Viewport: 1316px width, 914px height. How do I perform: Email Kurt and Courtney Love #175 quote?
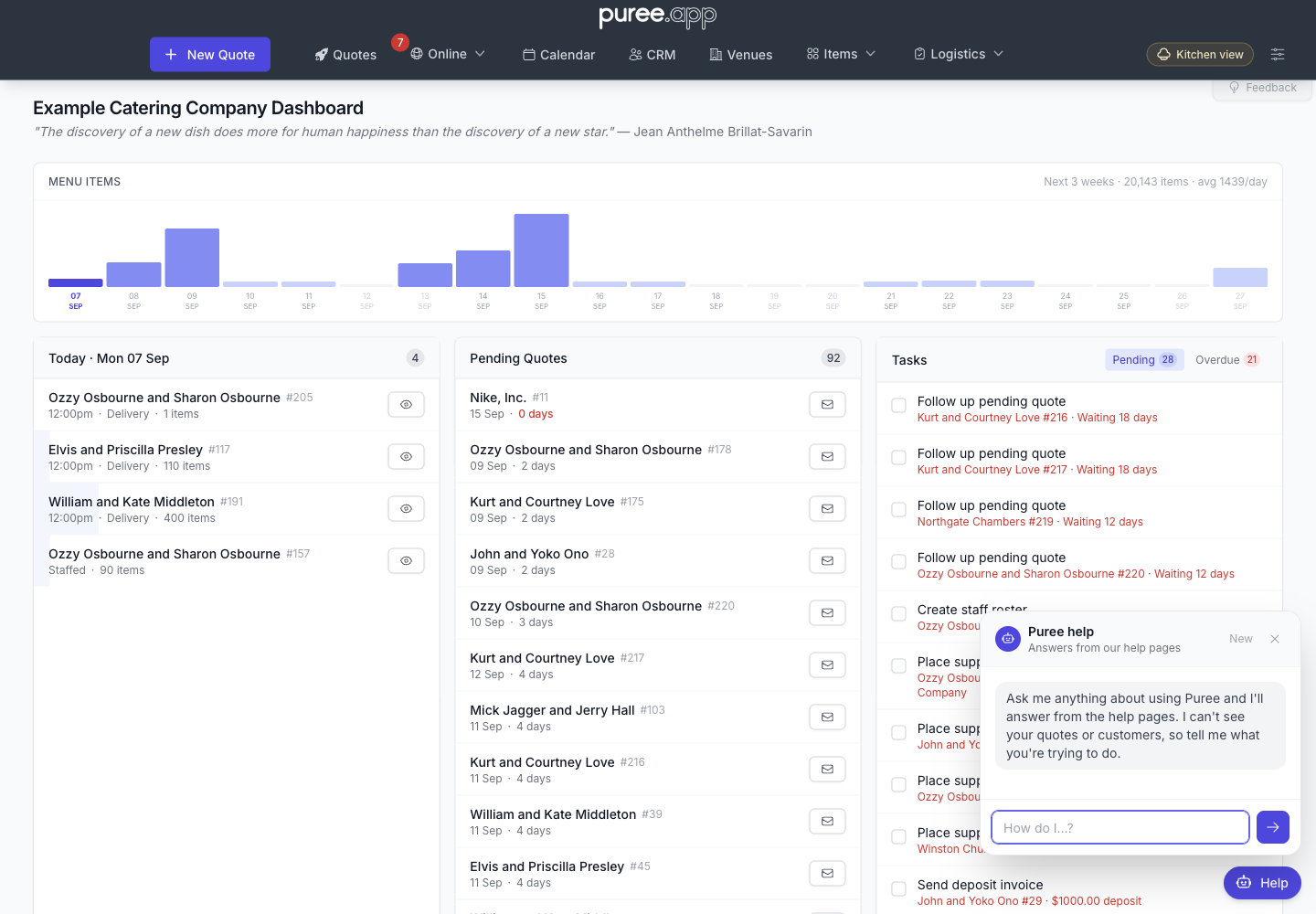827,508
